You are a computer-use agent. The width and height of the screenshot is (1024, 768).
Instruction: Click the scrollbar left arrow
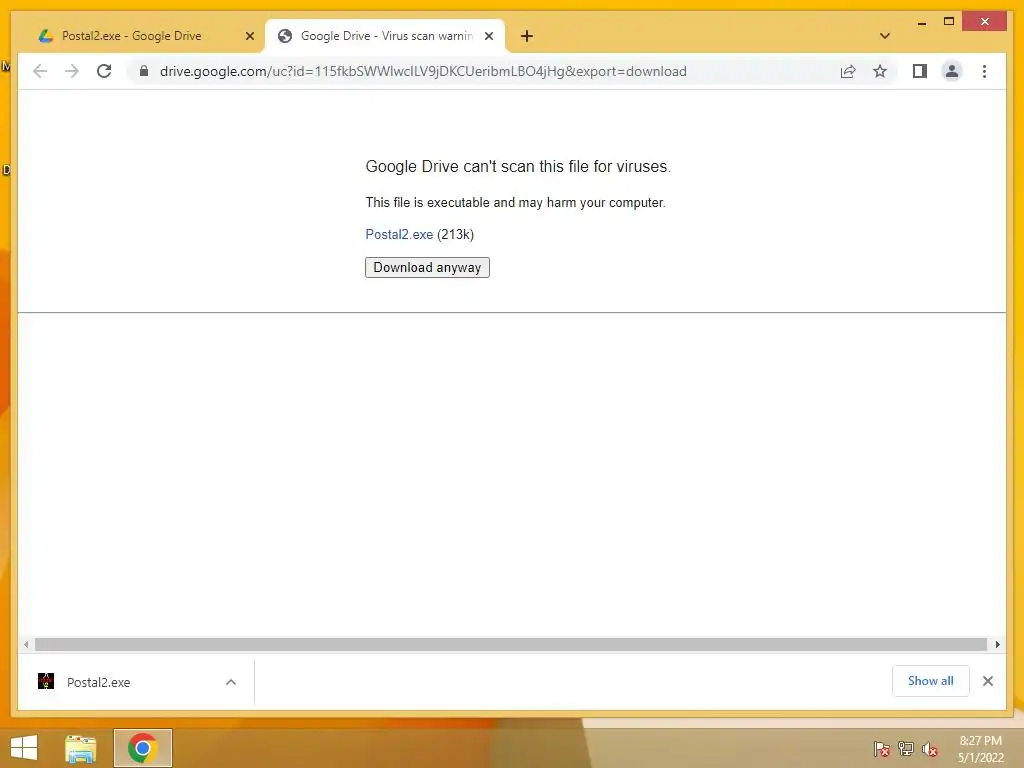click(x=25, y=645)
